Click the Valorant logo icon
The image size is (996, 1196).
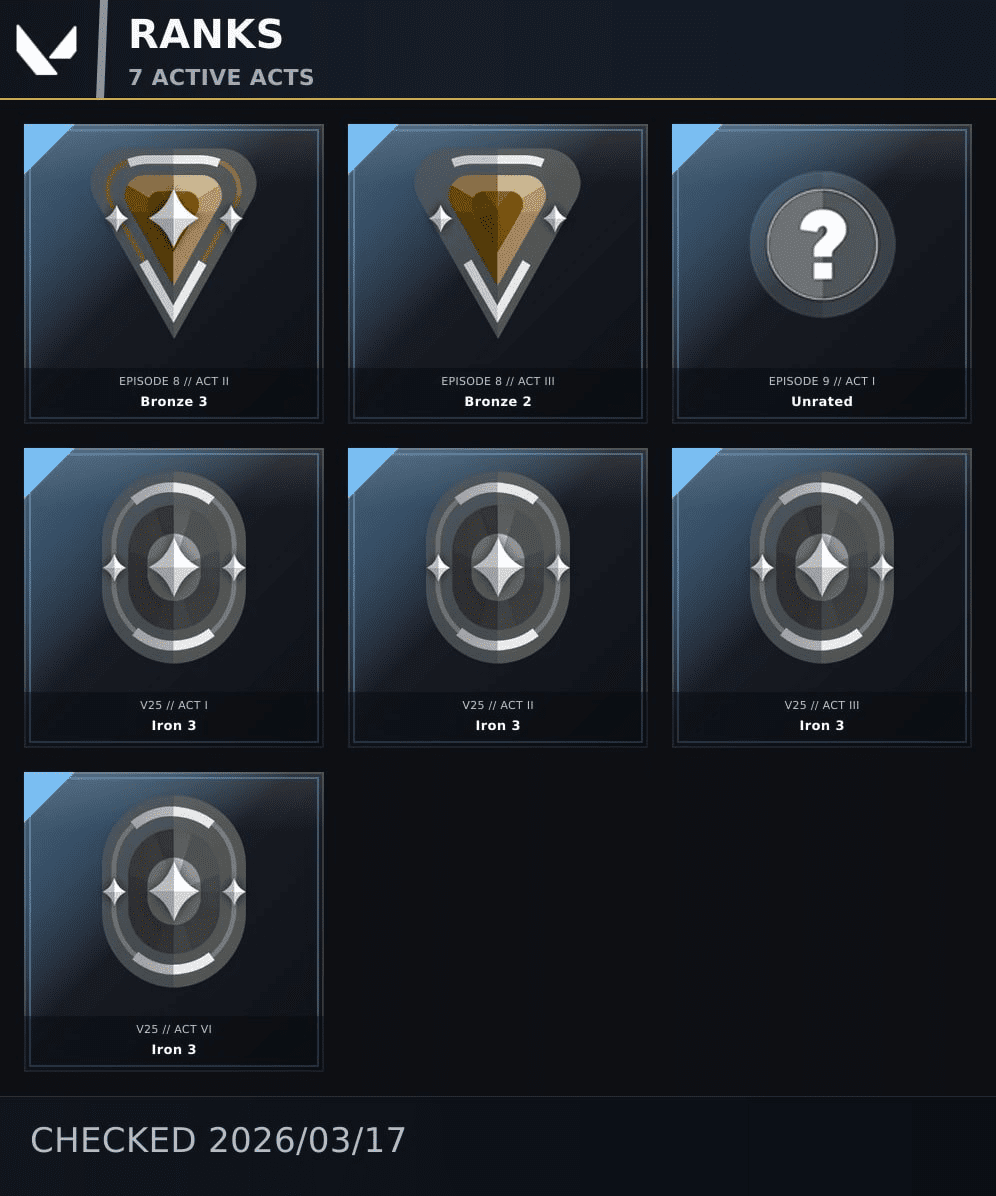47,50
